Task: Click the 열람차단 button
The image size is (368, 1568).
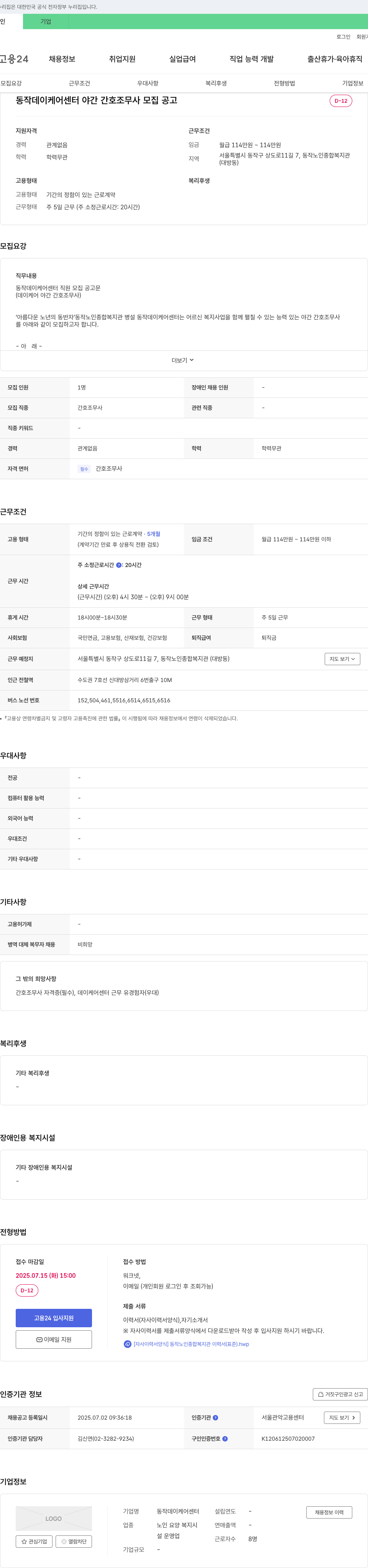Action: [x=74, y=1542]
